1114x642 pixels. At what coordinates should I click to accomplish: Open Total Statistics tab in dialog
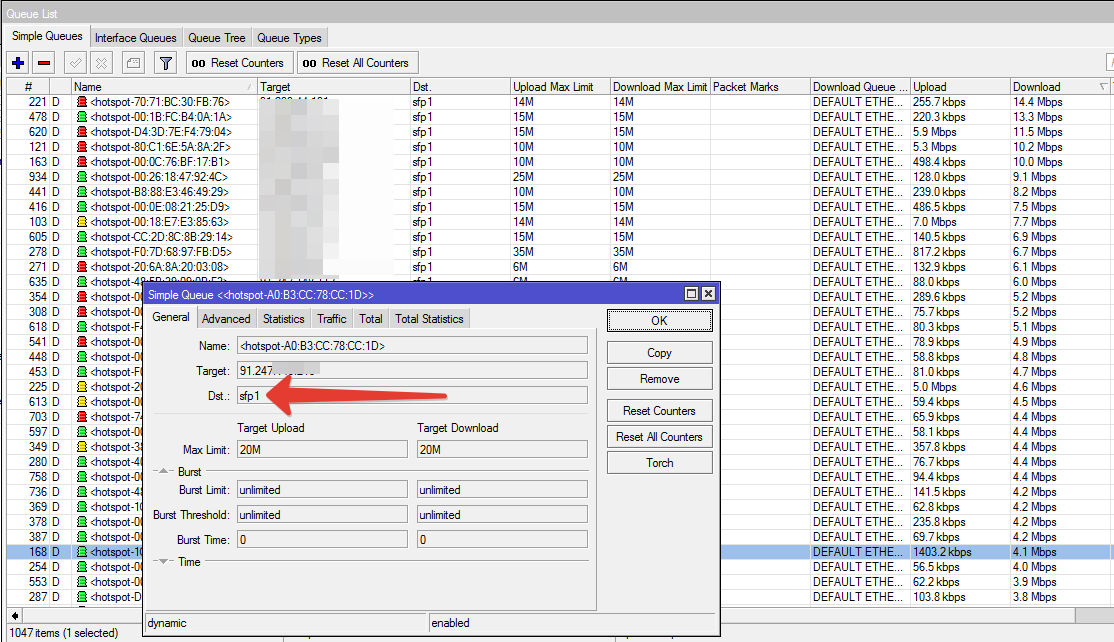[x=429, y=319]
